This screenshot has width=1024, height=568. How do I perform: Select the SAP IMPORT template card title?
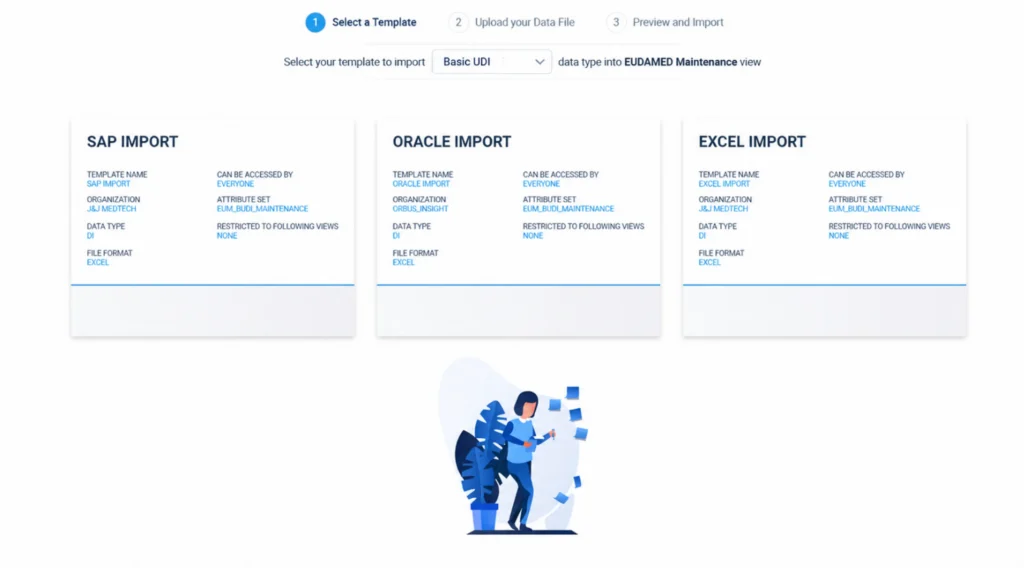pos(133,142)
